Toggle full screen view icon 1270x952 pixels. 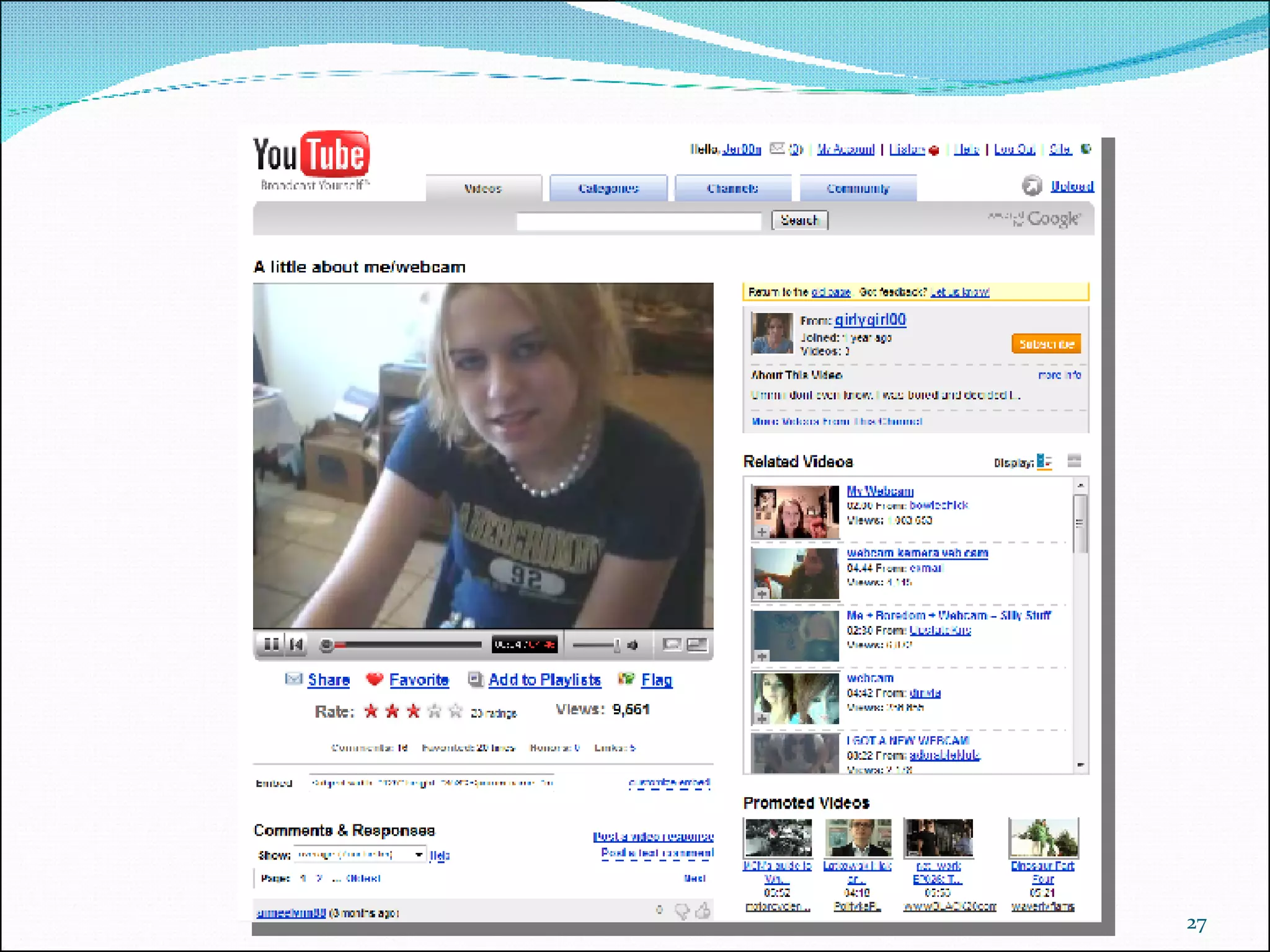coord(697,645)
